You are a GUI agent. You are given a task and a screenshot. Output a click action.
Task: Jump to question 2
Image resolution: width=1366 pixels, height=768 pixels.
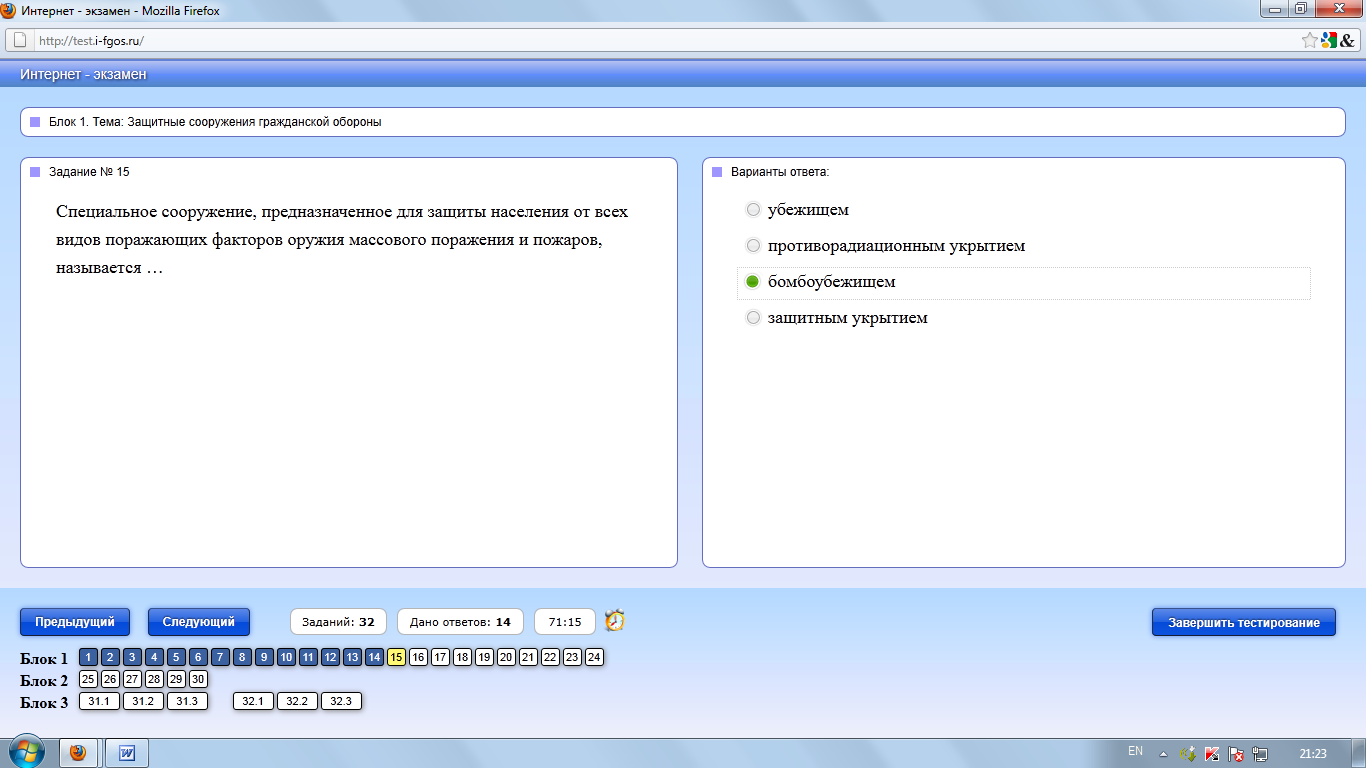pos(110,657)
